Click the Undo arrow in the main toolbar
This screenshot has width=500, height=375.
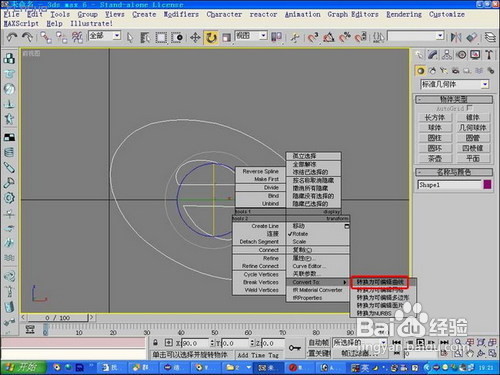point(12,37)
